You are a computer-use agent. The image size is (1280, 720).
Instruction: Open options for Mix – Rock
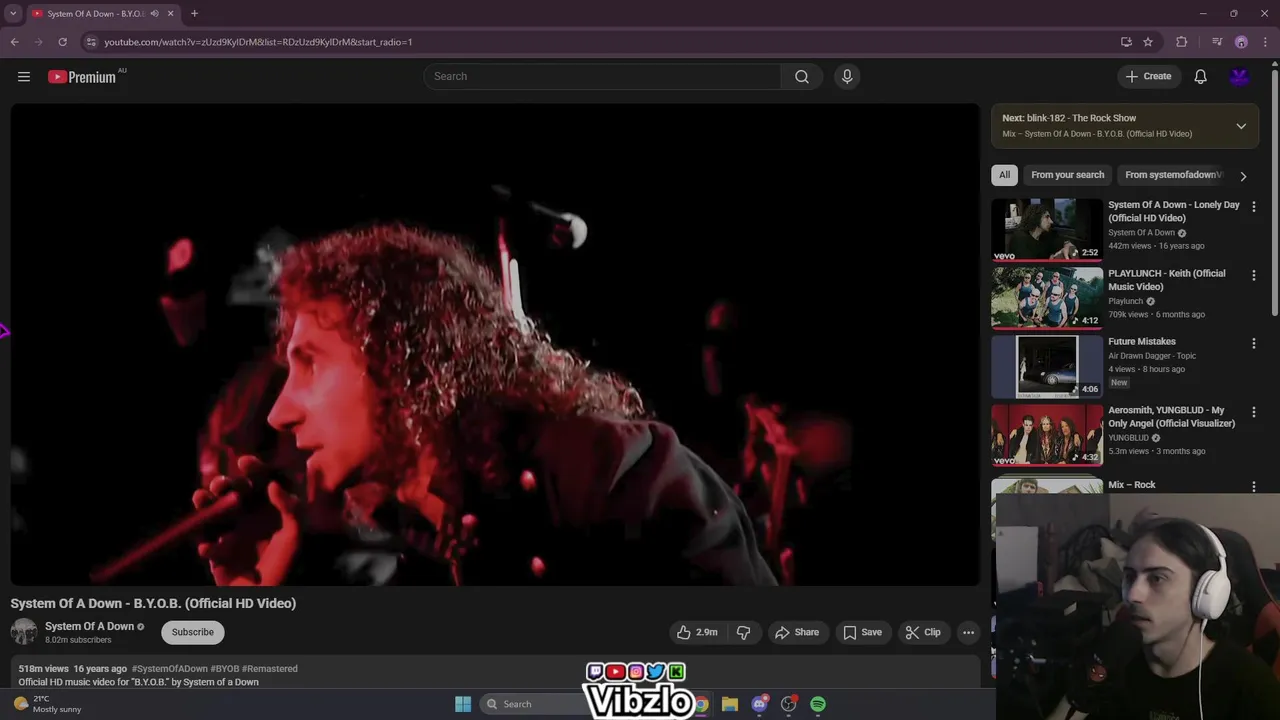(x=1254, y=486)
